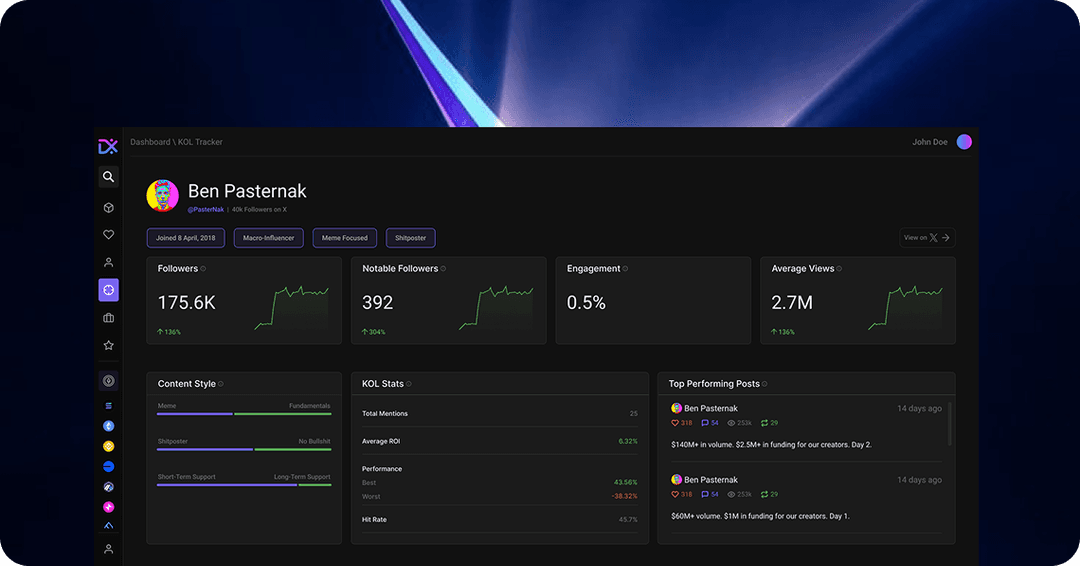Click the info icon beside Followers title

coord(203,269)
